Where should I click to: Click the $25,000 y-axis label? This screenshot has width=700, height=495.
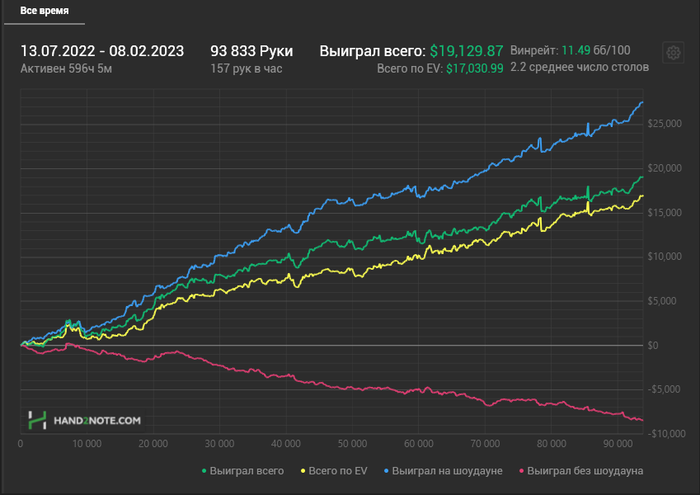click(665, 124)
